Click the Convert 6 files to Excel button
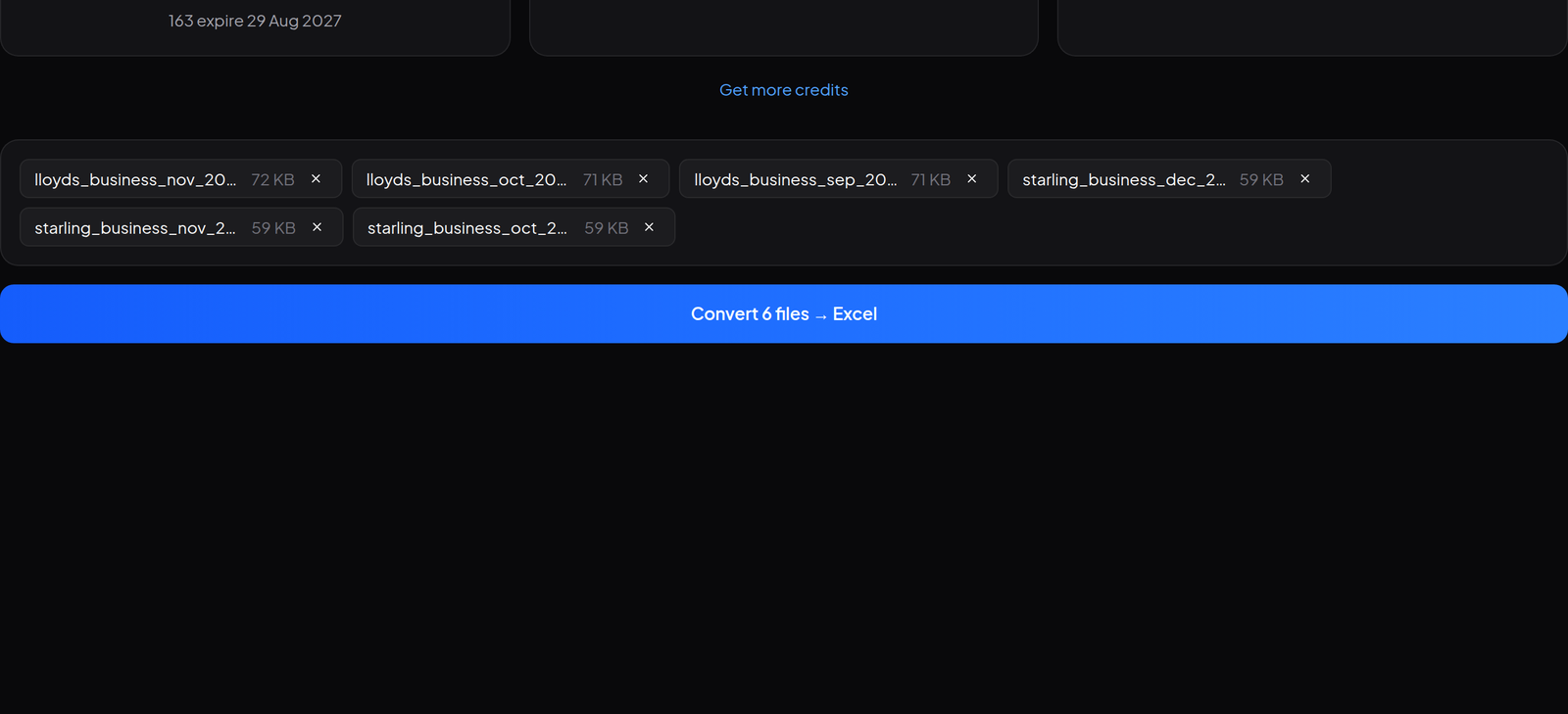The width and height of the screenshot is (1568, 714). [784, 314]
